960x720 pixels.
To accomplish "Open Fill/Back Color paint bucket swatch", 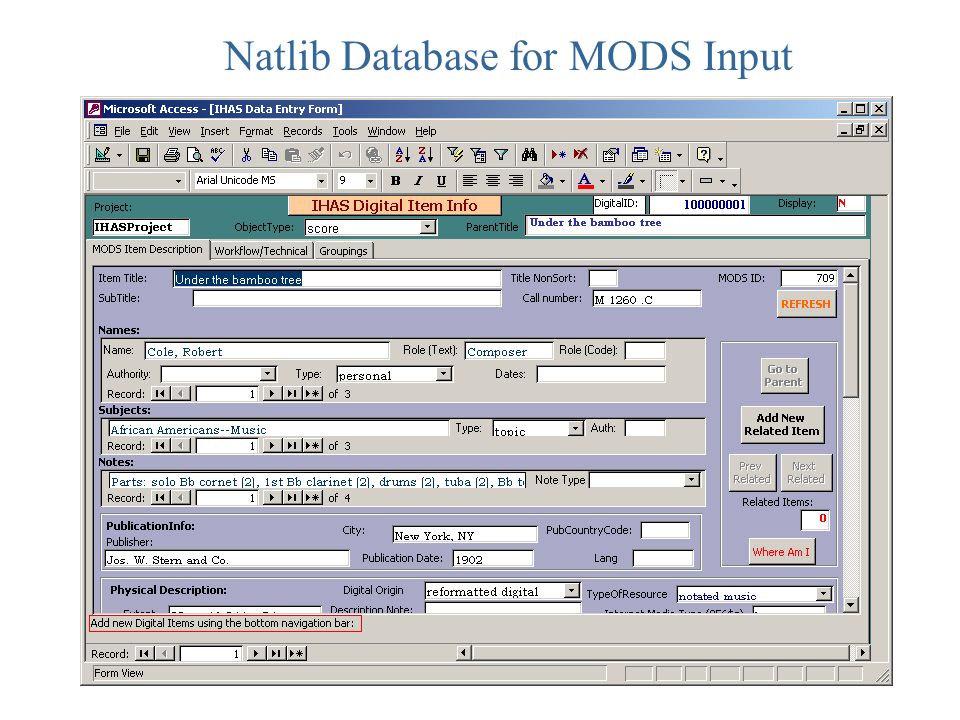I will coord(546,181).
